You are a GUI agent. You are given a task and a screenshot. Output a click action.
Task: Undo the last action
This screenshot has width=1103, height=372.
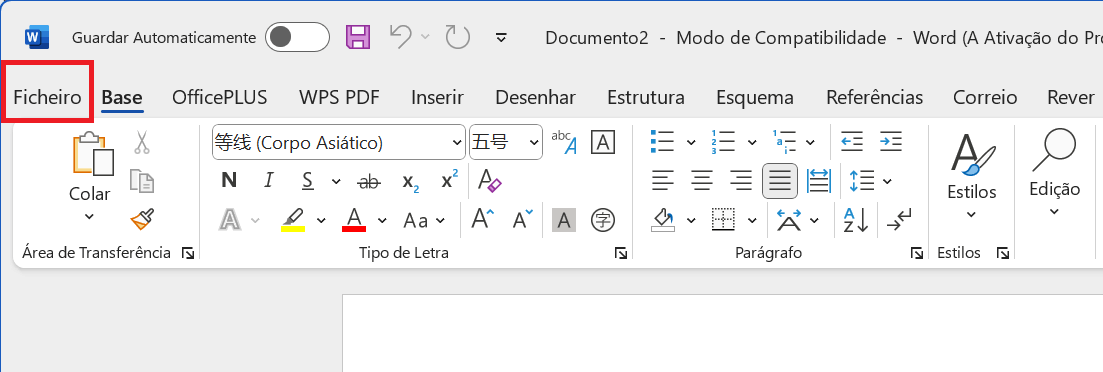pos(401,37)
